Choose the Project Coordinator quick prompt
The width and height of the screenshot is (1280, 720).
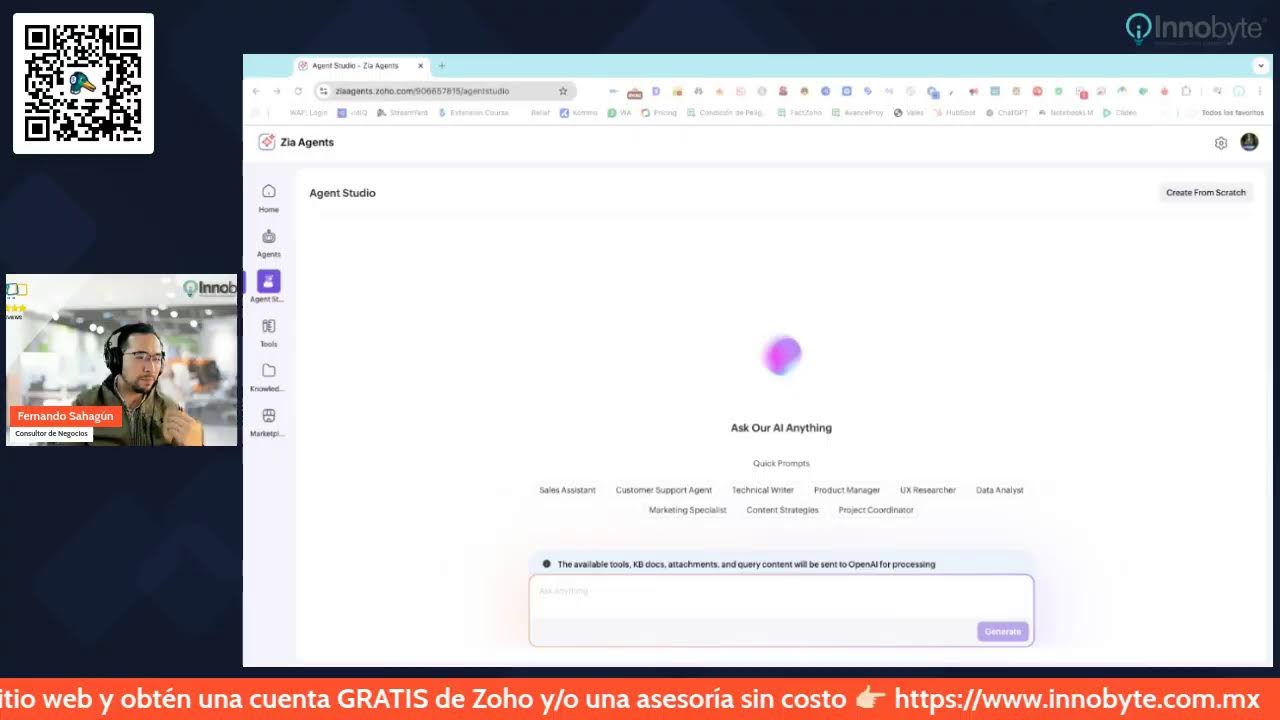coord(876,510)
